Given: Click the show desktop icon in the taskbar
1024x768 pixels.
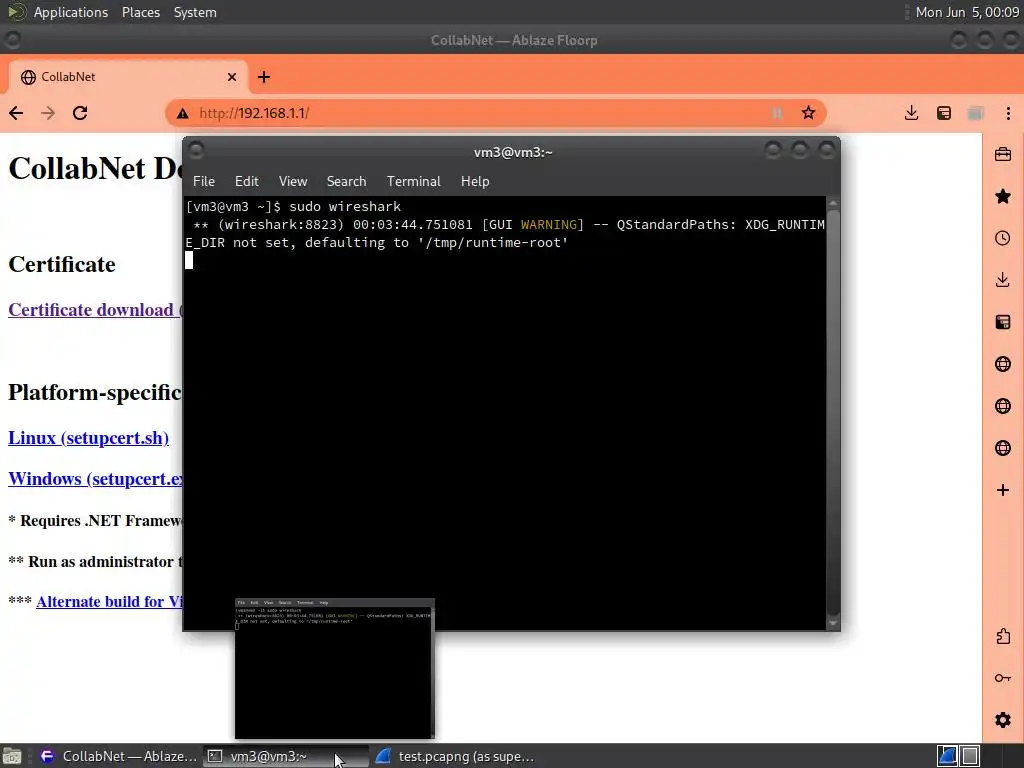Looking at the screenshot, I should 12,756.
